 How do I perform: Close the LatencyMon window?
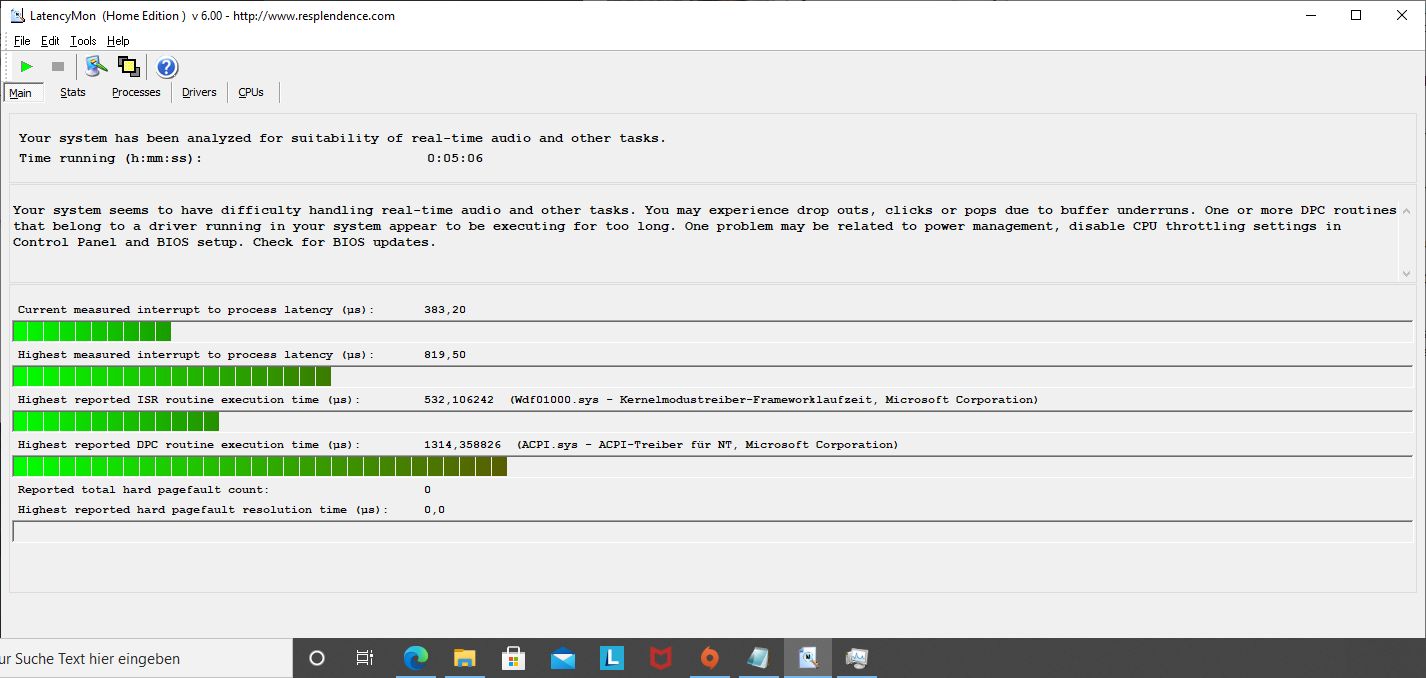tap(1402, 15)
